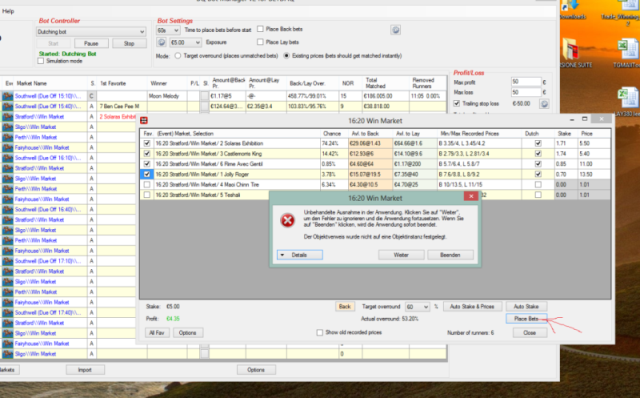Viewport: 640px width, 398px height.
Task: Click the Max loss input field
Action: click(x=526, y=92)
